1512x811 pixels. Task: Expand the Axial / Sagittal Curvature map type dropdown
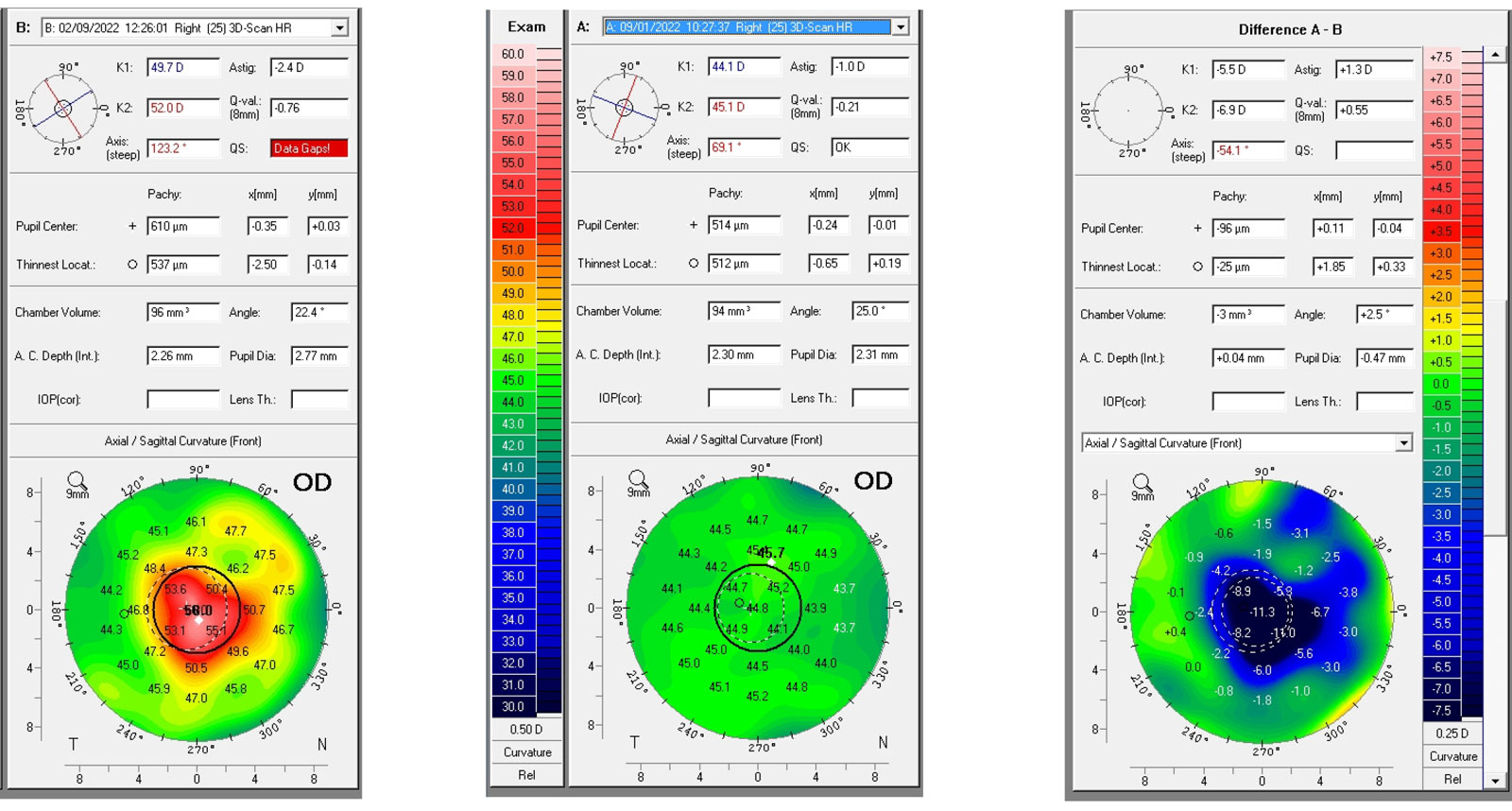pyautogui.click(x=1403, y=443)
